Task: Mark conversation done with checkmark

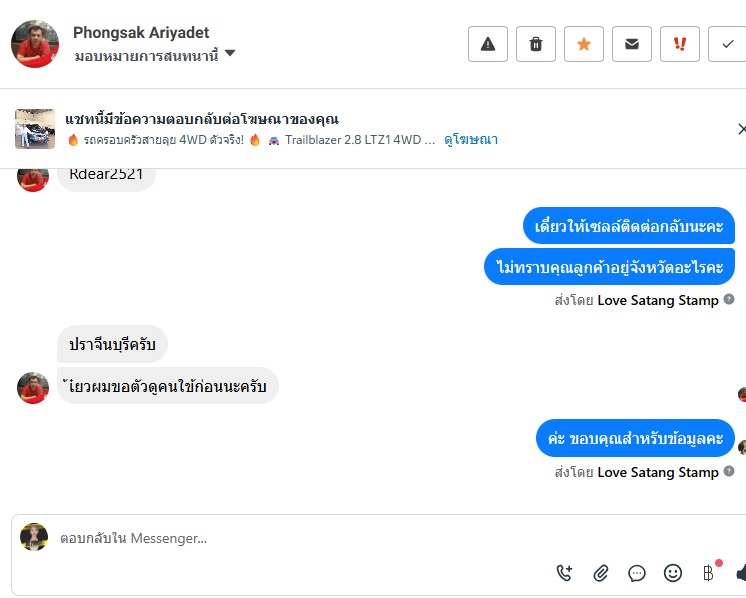Action: pyautogui.click(x=727, y=44)
